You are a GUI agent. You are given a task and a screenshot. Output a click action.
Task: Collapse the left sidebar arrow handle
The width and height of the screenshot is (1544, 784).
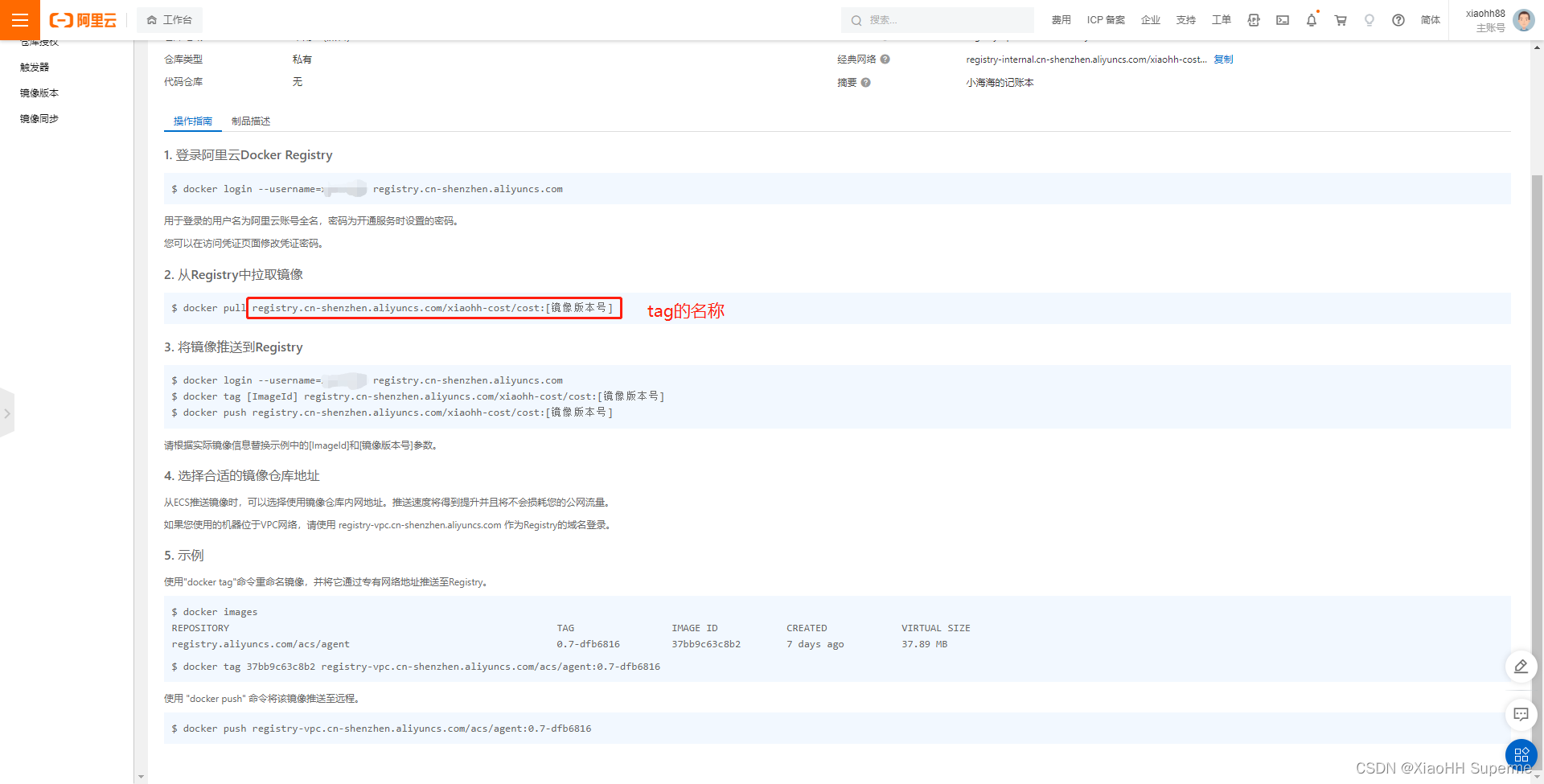(x=7, y=413)
